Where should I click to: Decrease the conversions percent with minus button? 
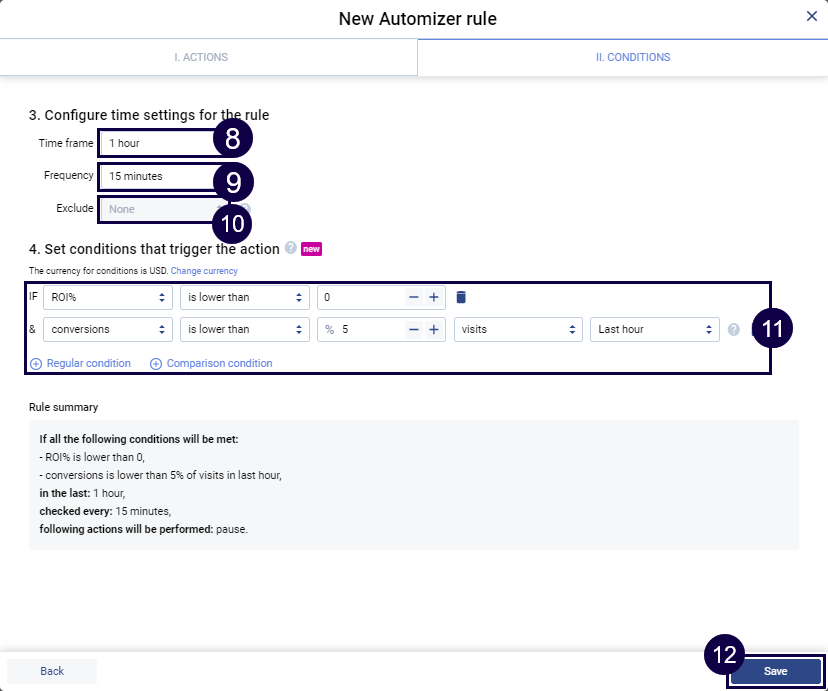click(413, 329)
